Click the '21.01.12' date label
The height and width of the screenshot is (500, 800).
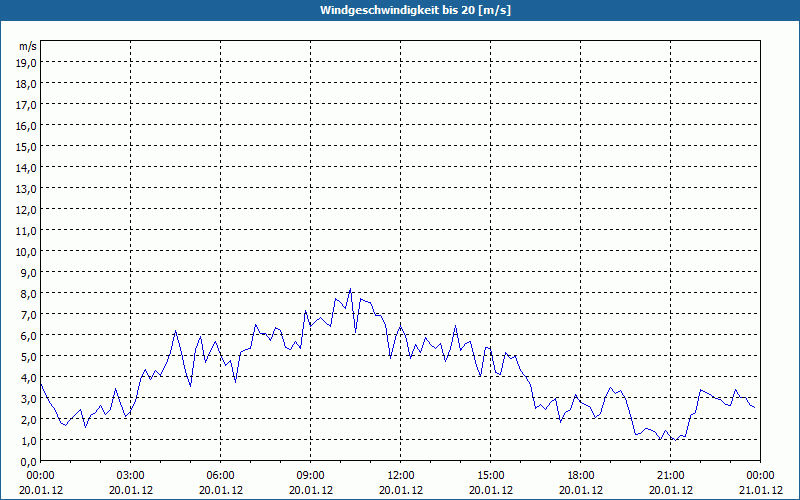[x=760, y=490]
